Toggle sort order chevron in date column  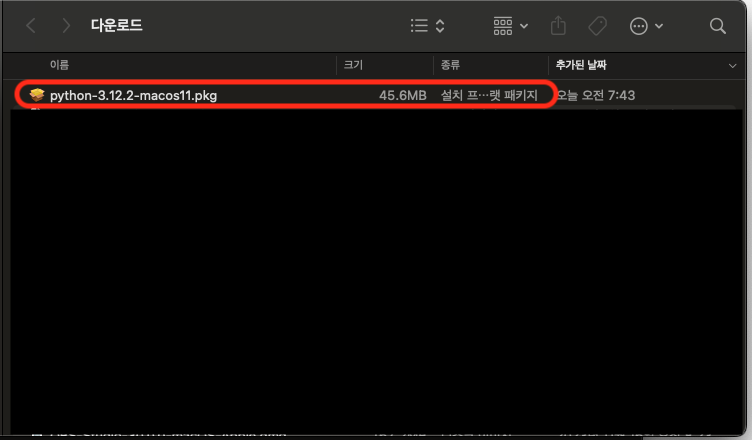pos(732,65)
